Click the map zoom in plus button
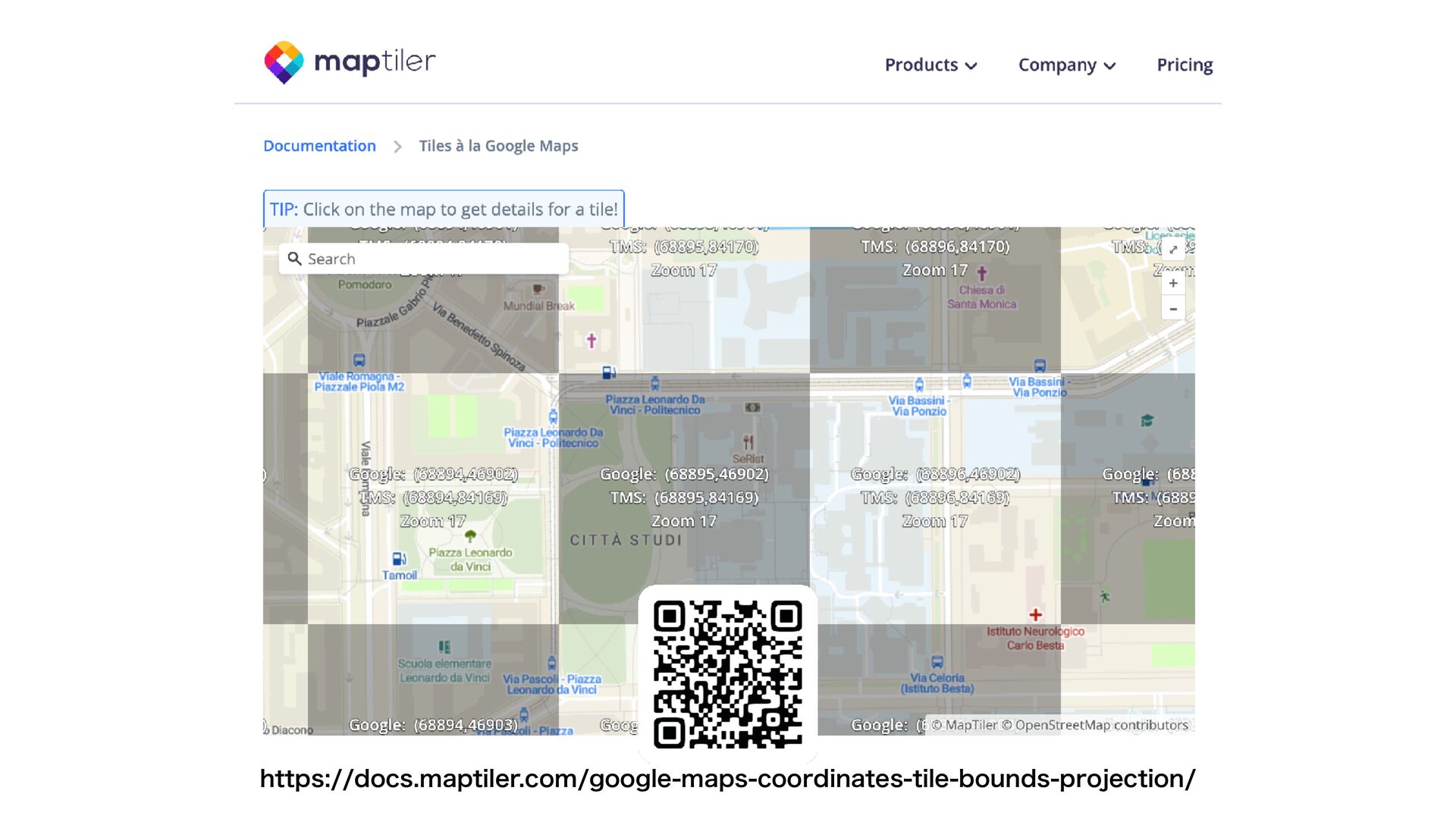 pyautogui.click(x=1173, y=284)
